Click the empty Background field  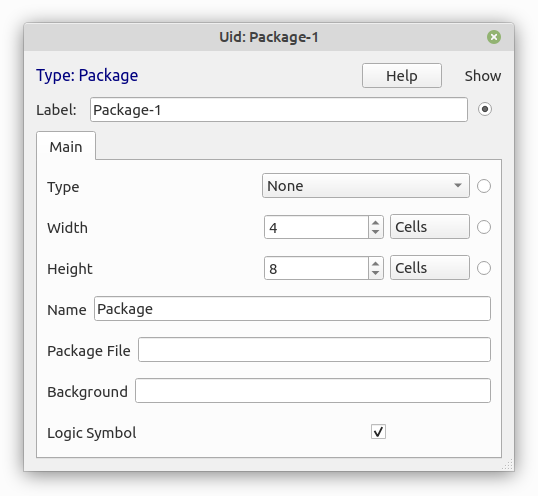coord(313,391)
